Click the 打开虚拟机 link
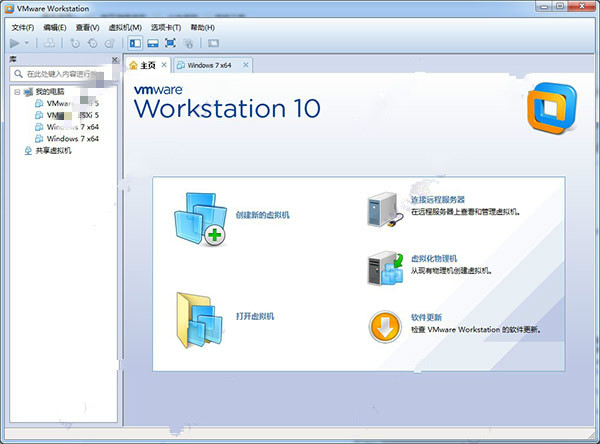600x444 pixels. (255, 316)
